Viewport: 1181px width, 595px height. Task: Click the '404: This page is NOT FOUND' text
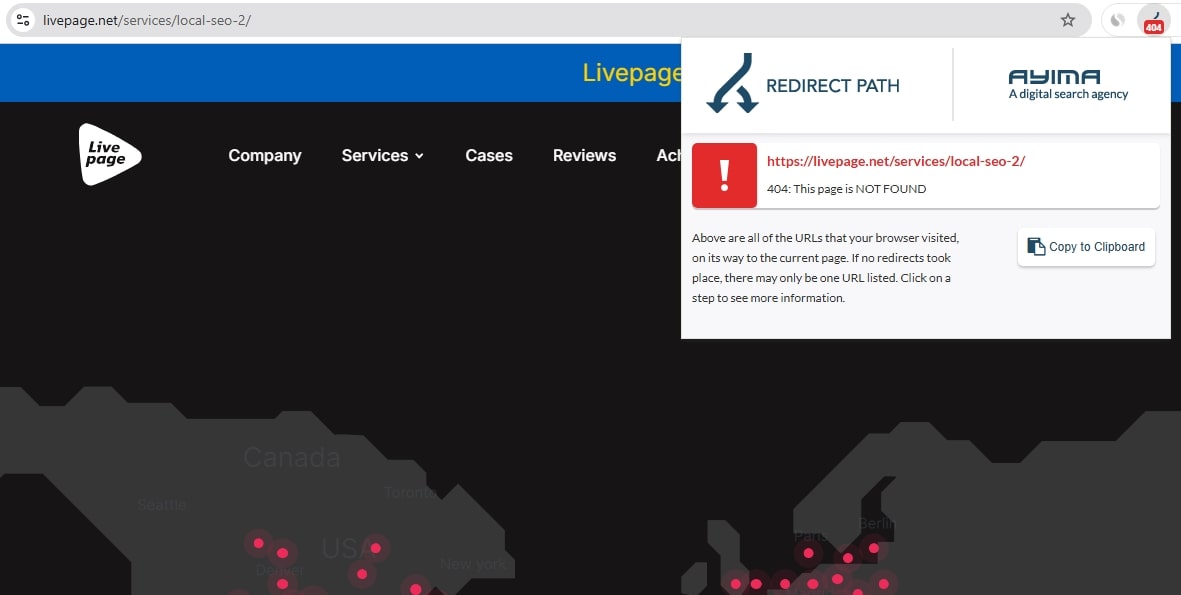846,189
